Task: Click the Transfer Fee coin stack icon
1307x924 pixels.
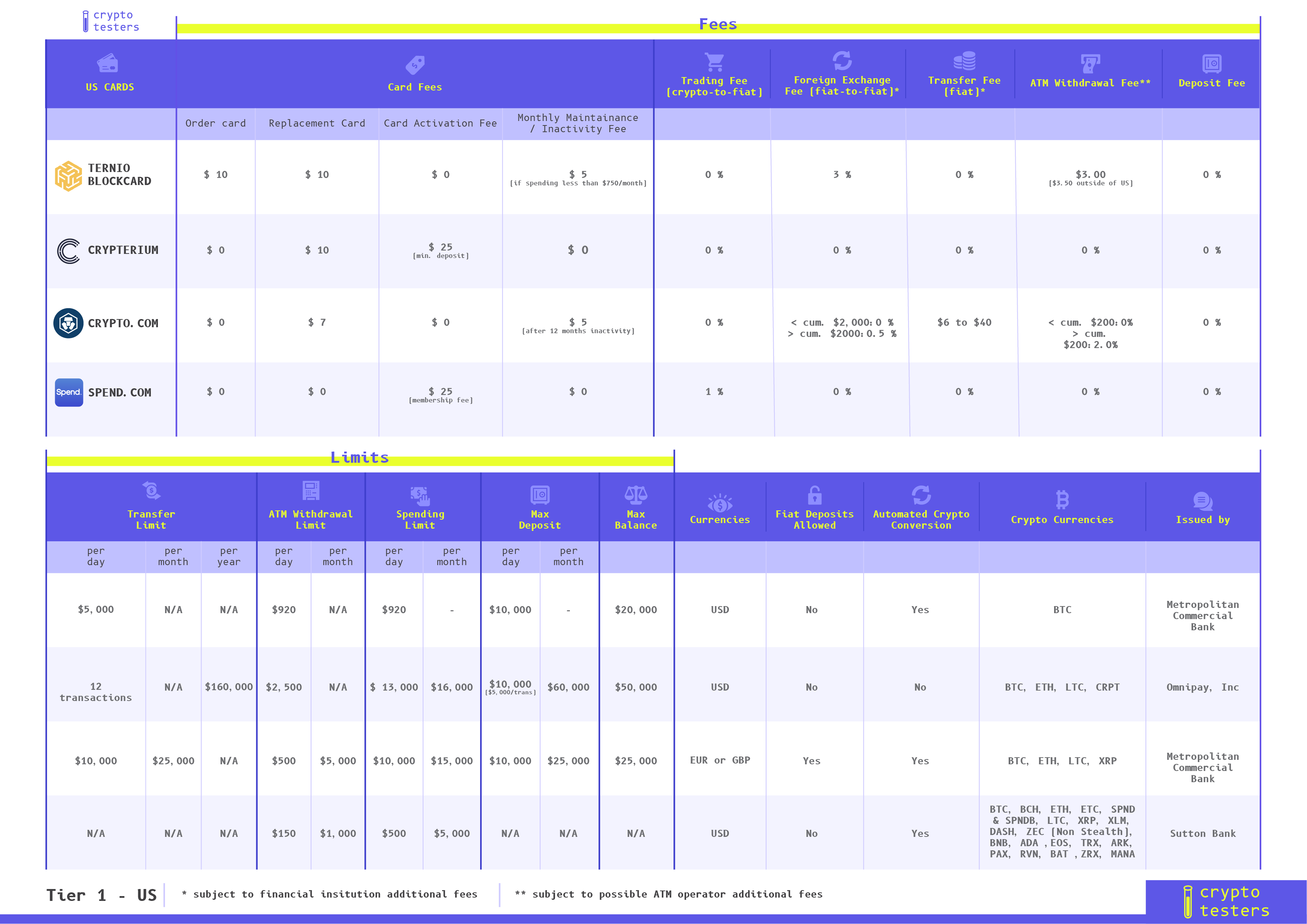Action: (x=964, y=60)
